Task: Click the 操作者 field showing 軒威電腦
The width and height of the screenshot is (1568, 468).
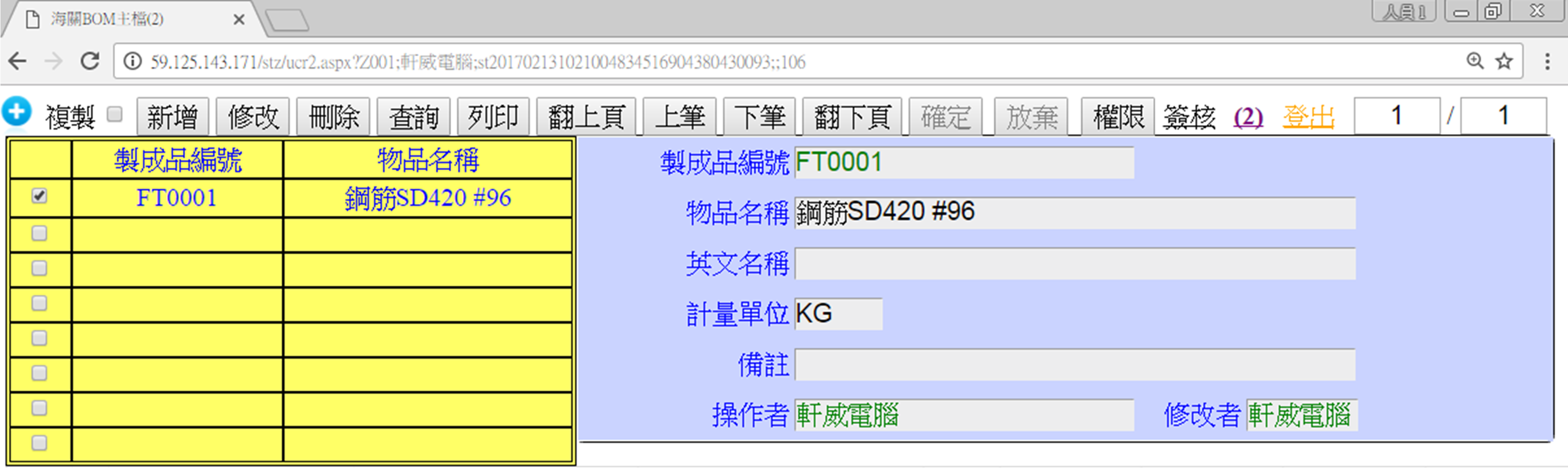Action: (964, 415)
